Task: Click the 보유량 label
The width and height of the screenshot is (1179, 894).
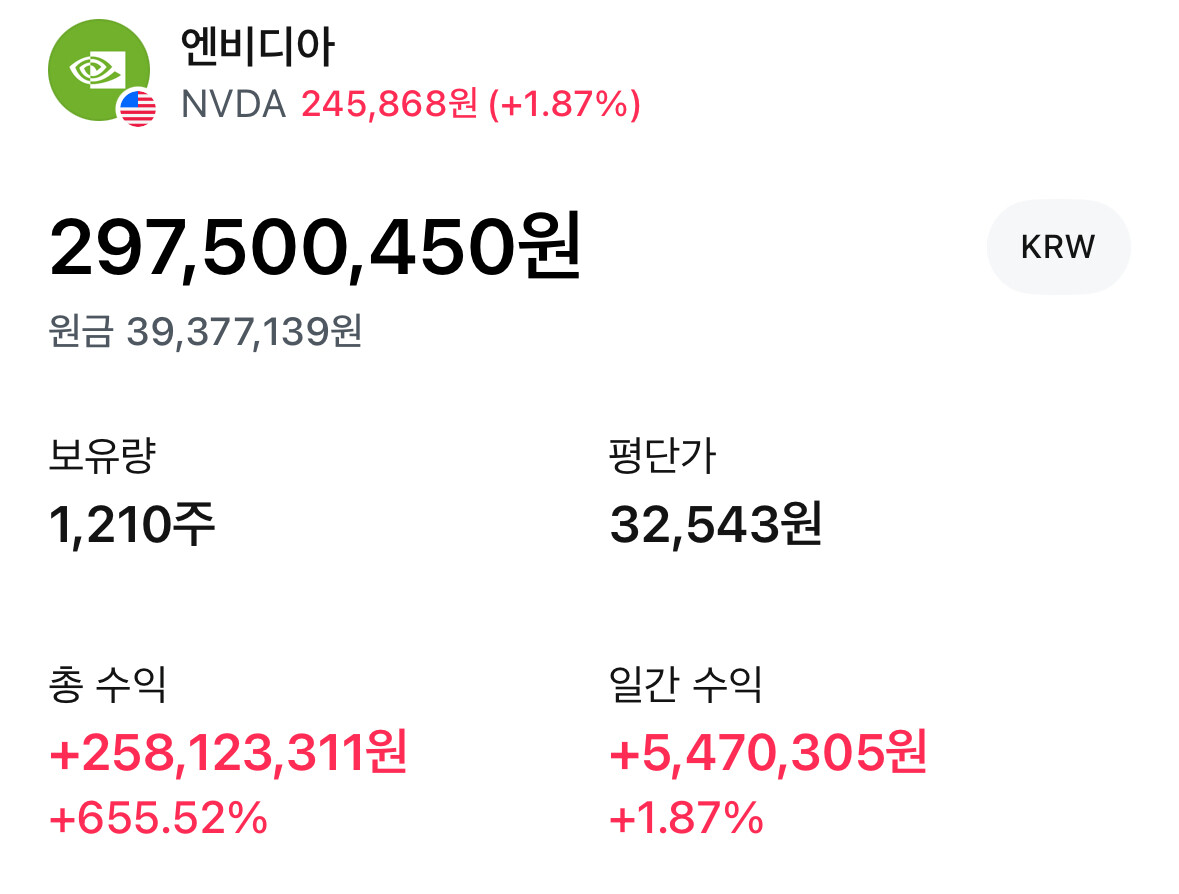Action: coord(102,457)
